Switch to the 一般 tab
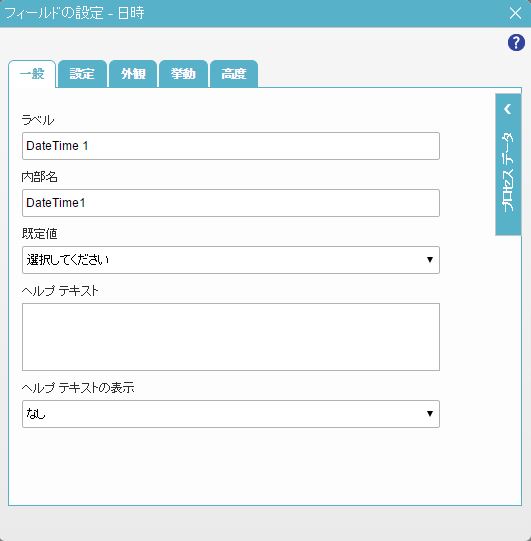Image resolution: width=531 pixels, height=541 pixels. point(32,74)
